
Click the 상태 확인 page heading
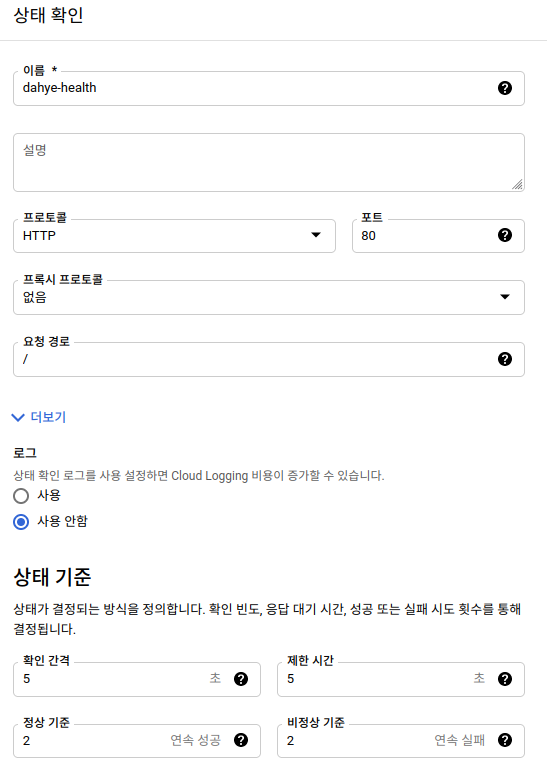pos(48,15)
